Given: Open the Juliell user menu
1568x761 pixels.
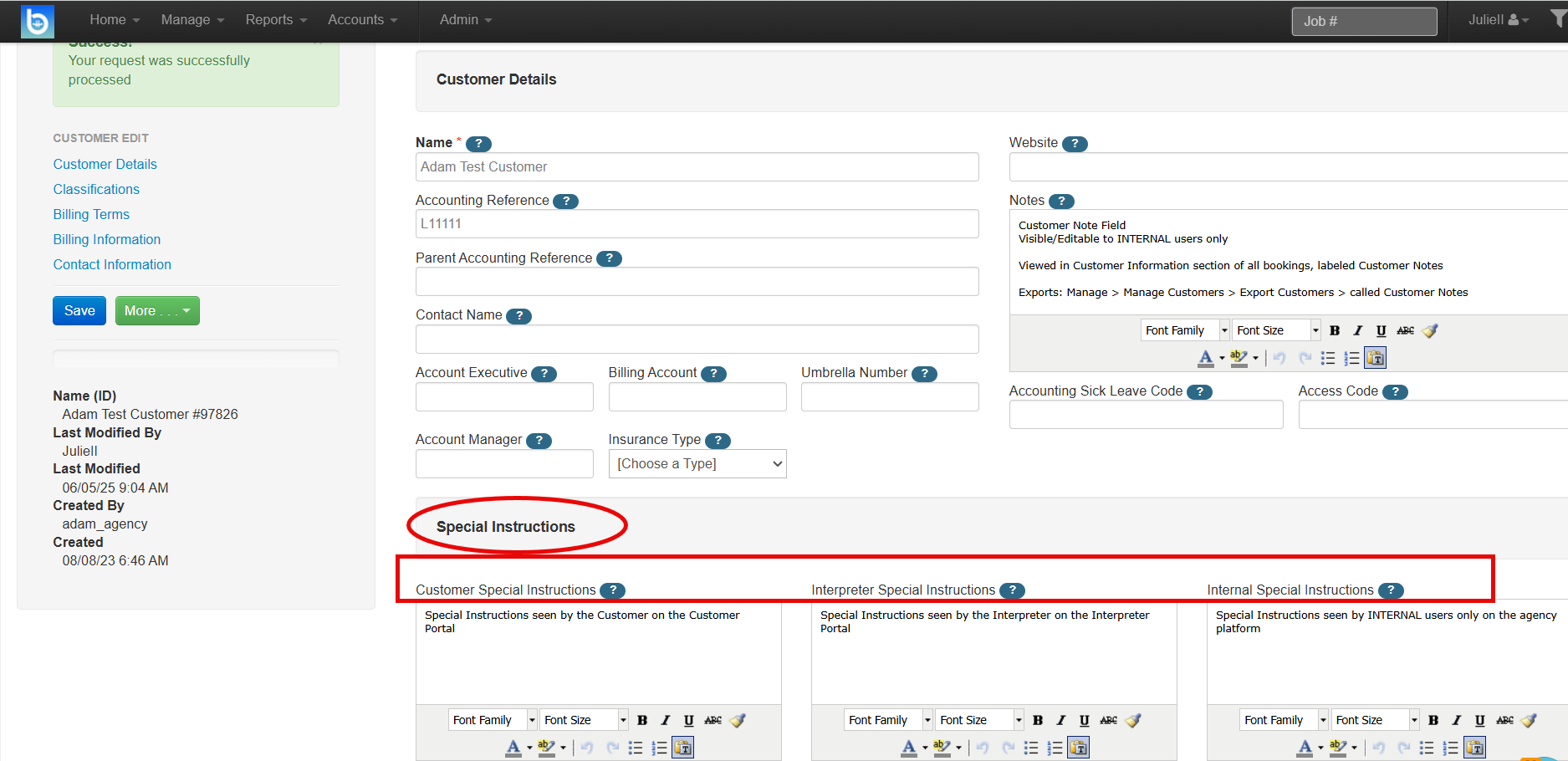Looking at the screenshot, I should point(1498,20).
